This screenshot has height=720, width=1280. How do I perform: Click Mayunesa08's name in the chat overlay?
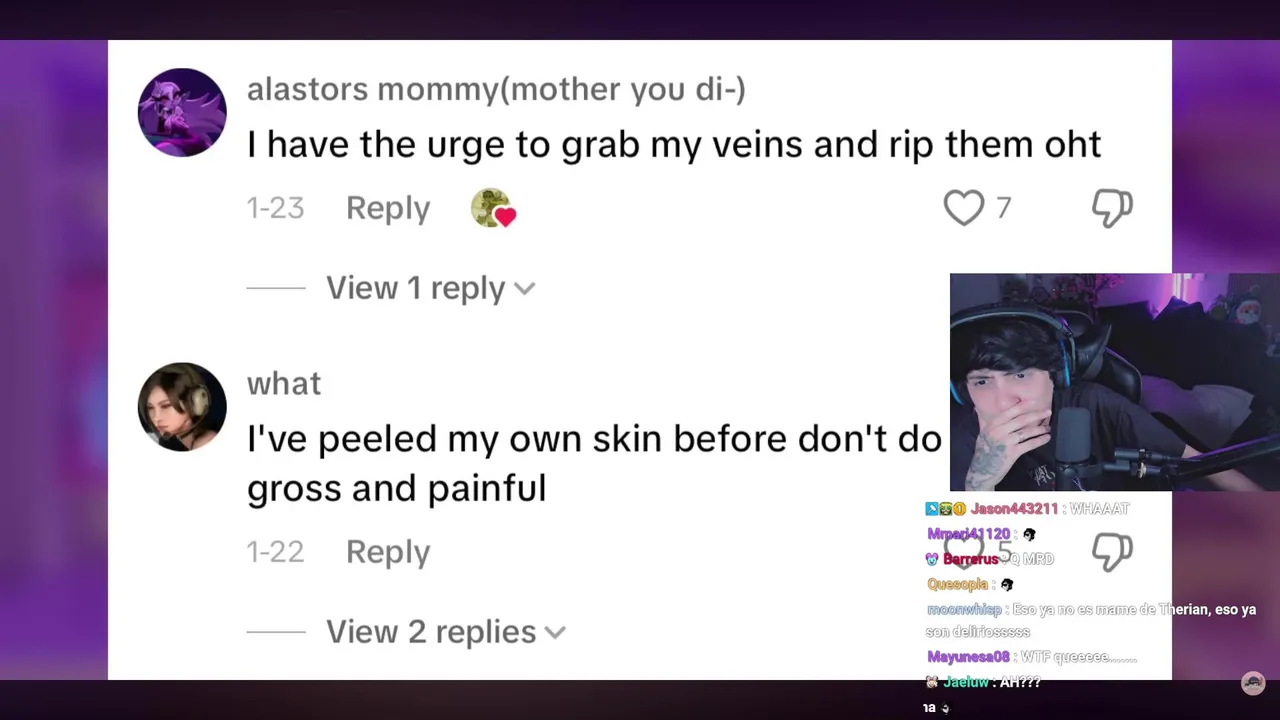[x=967, y=657]
